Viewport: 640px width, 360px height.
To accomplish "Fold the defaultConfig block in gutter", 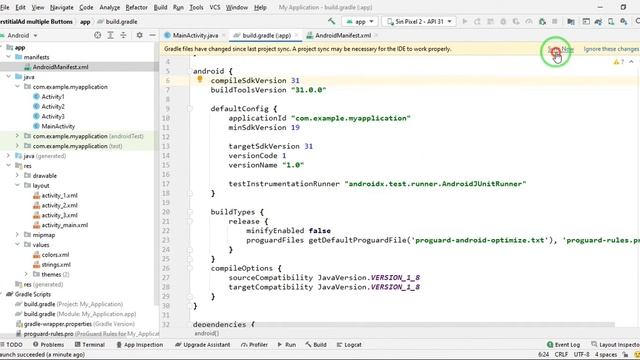I will pyautogui.click(x=190, y=109).
